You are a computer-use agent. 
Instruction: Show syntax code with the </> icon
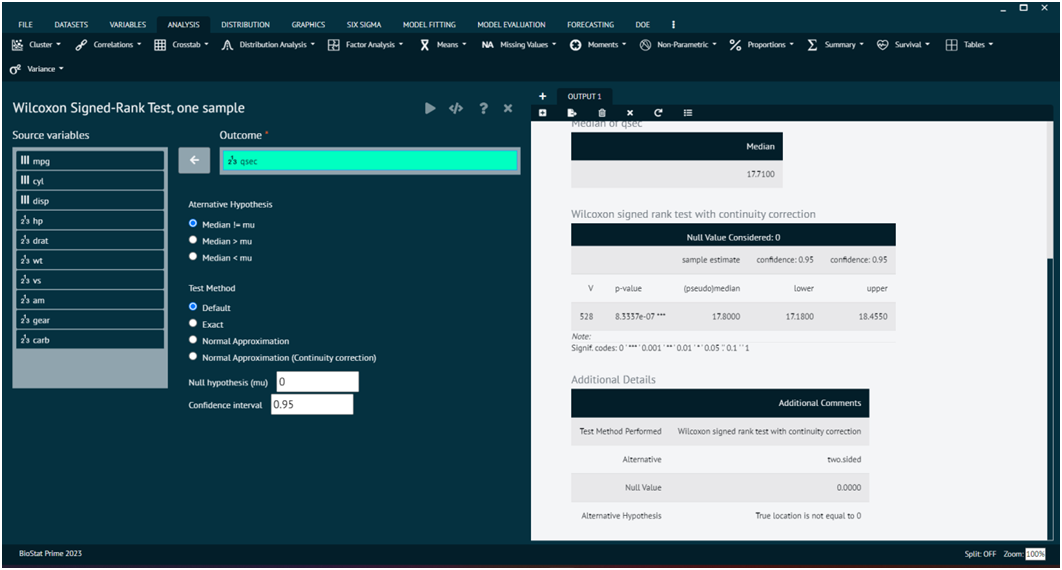click(456, 108)
